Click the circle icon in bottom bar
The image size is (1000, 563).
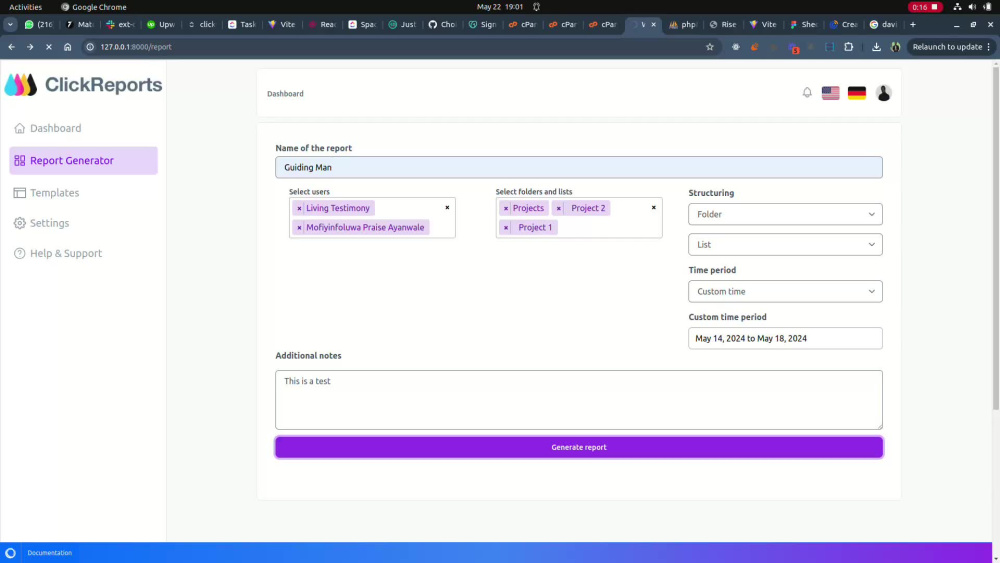pos(10,553)
